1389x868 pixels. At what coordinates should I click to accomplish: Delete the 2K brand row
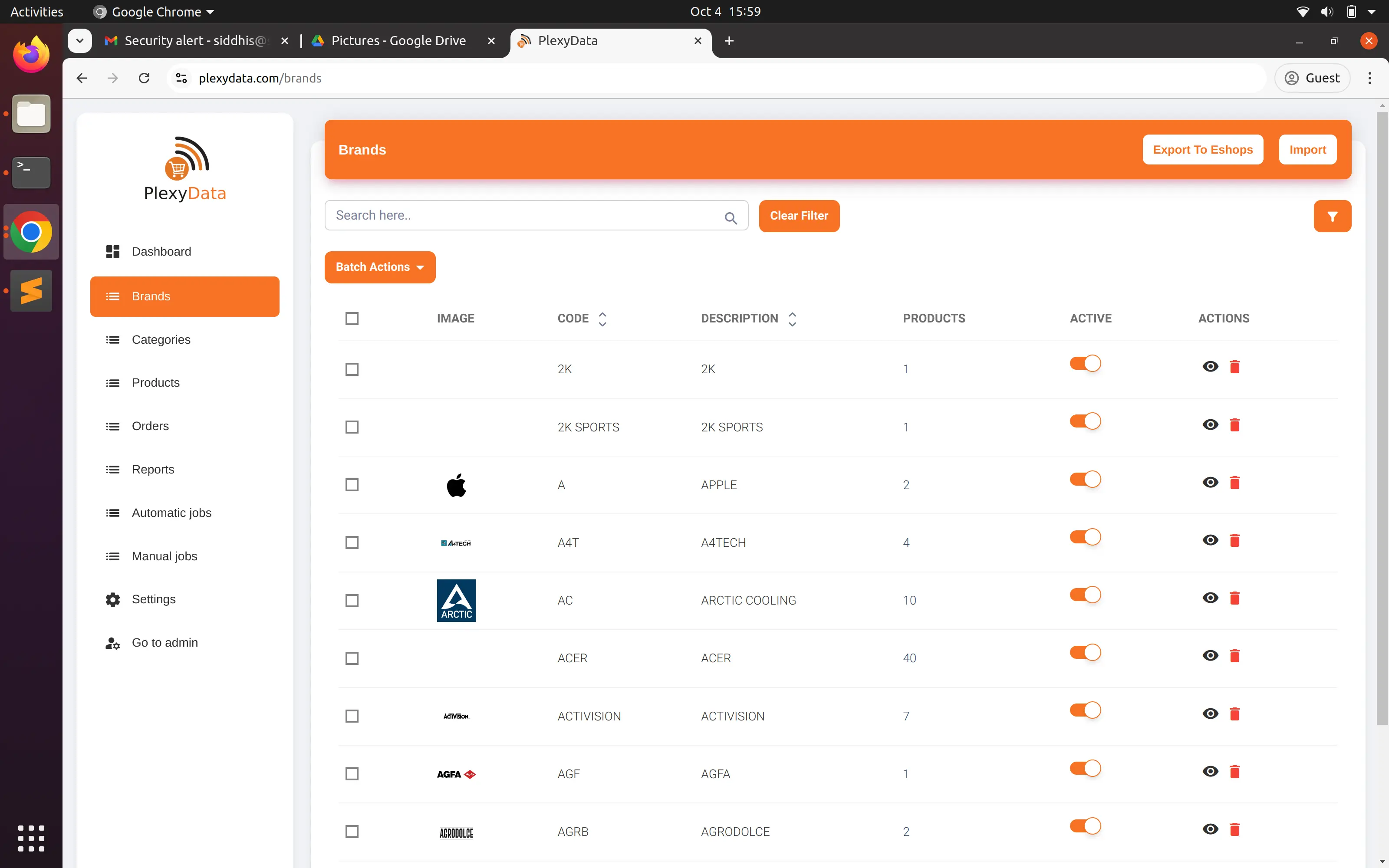coord(1234,366)
